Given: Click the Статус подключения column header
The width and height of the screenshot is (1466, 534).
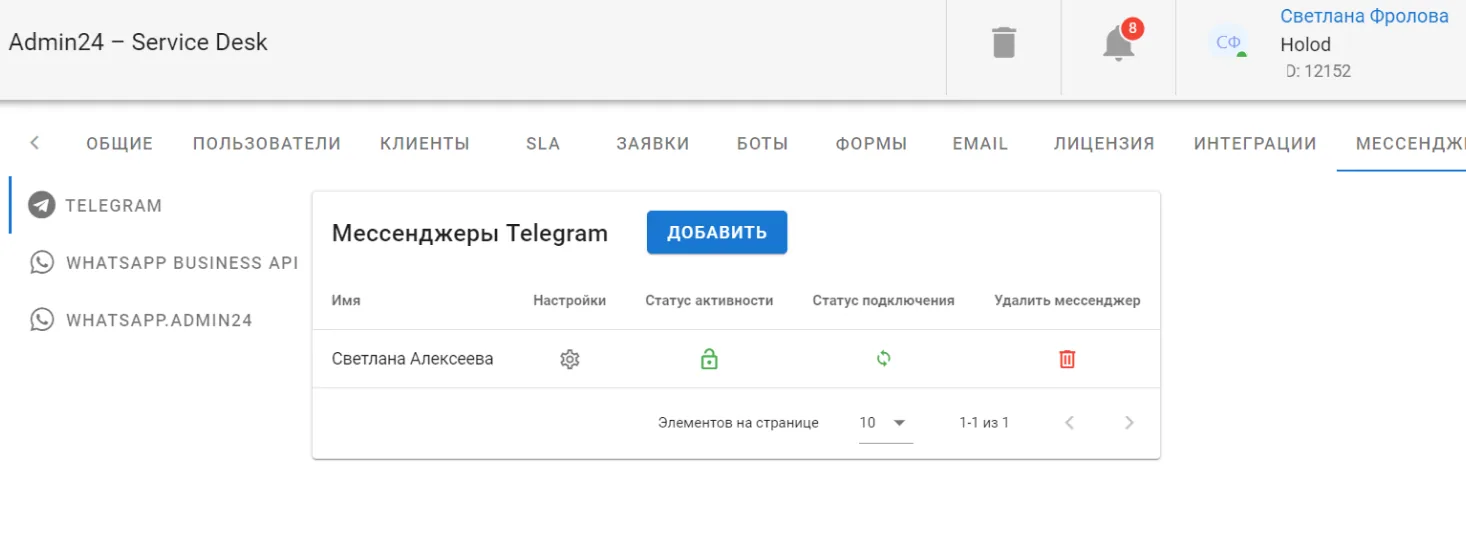Looking at the screenshot, I should click(x=883, y=300).
